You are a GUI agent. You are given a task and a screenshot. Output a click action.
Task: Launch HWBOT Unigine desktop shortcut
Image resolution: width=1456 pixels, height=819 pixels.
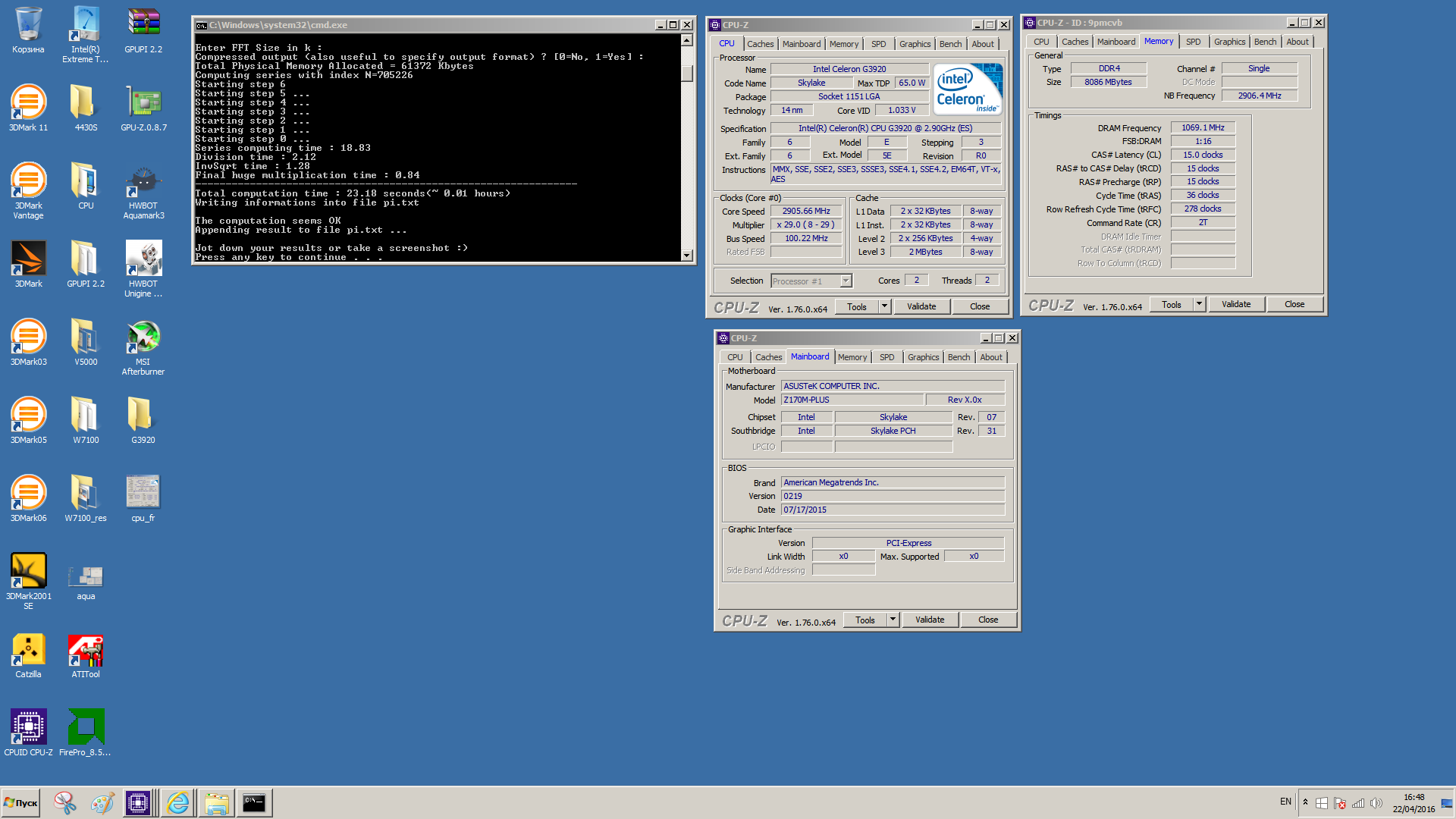coord(143,269)
